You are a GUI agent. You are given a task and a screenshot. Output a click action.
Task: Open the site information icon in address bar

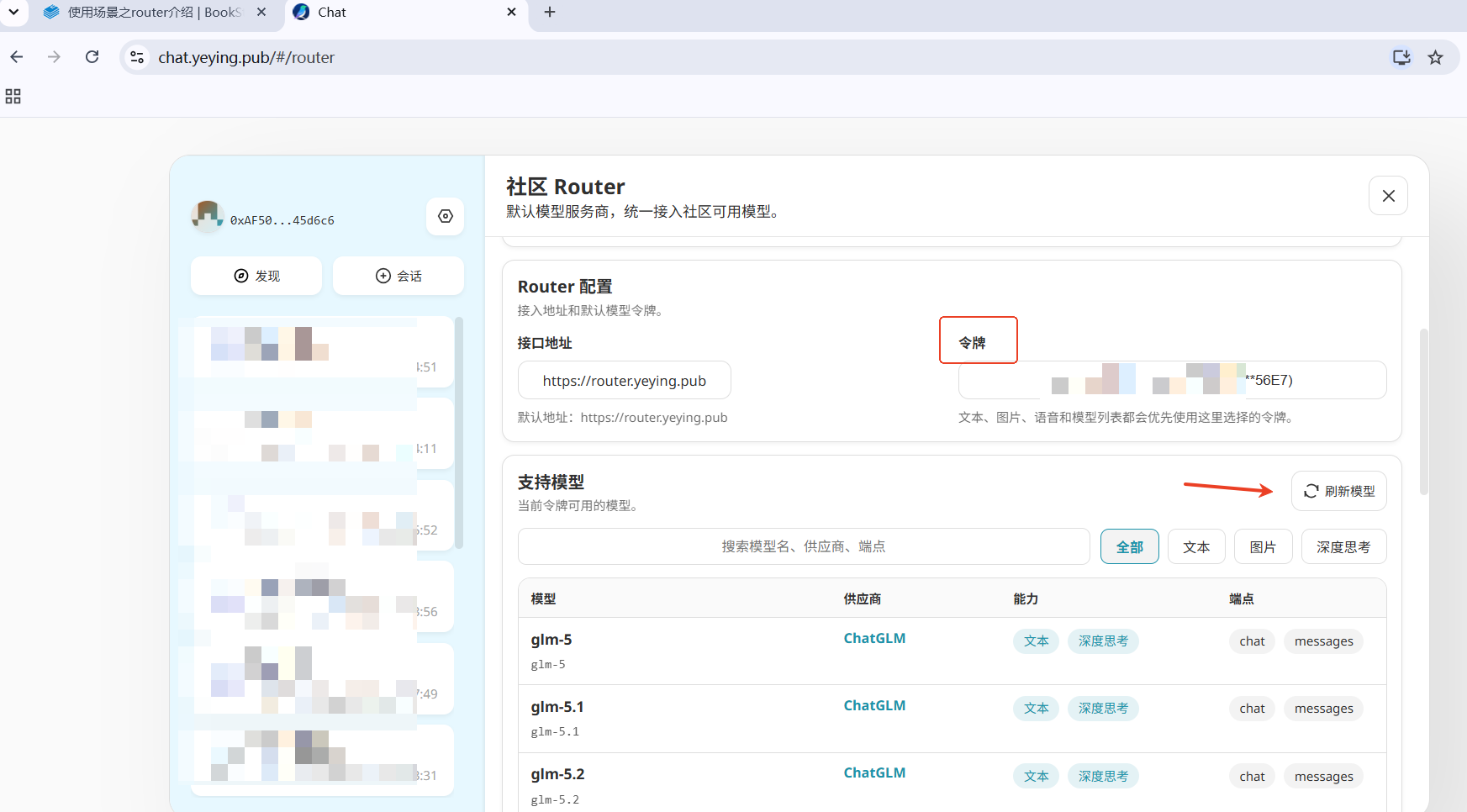[x=137, y=57]
